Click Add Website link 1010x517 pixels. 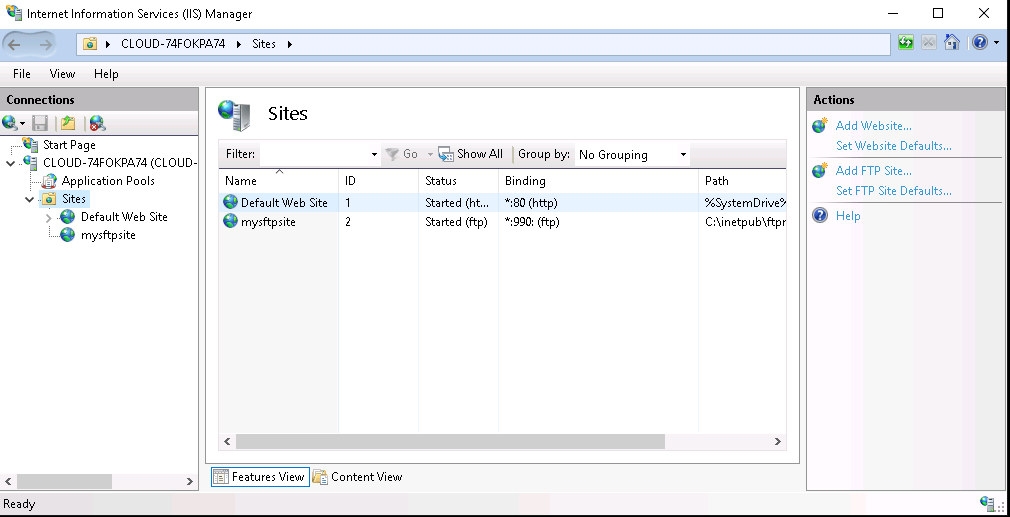873,126
